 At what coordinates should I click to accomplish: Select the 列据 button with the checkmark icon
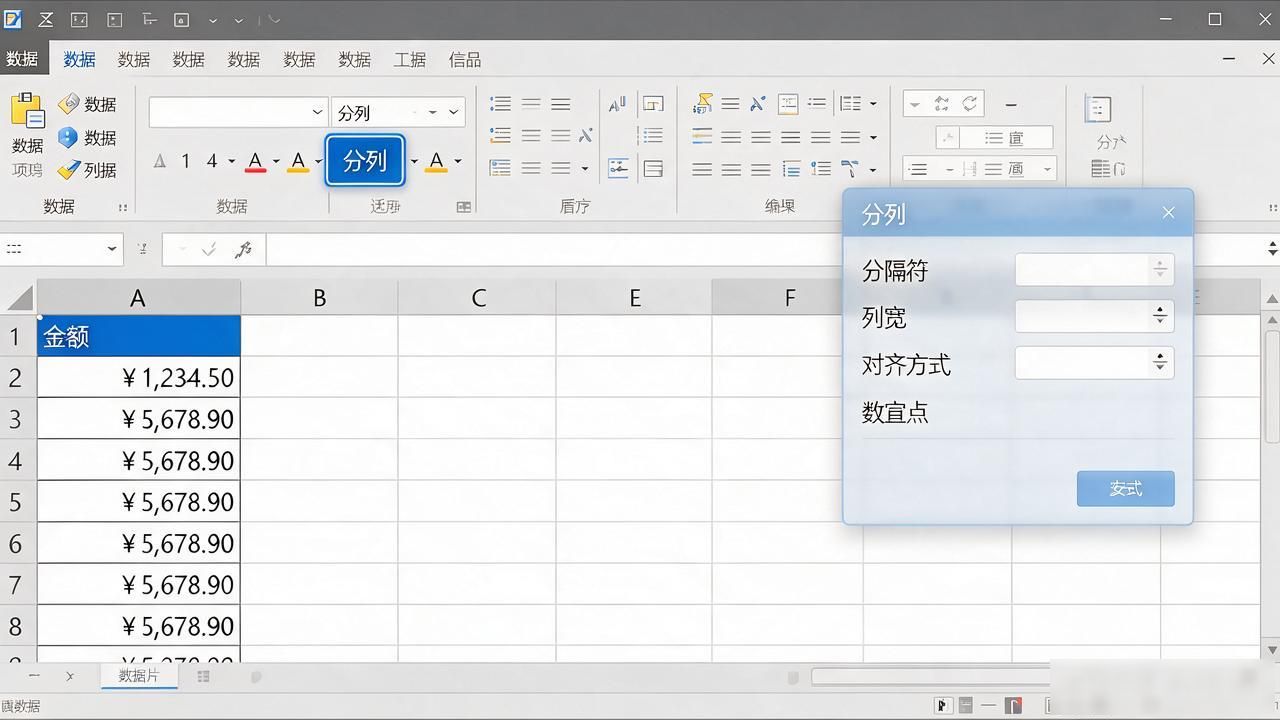(x=87, y=170)
